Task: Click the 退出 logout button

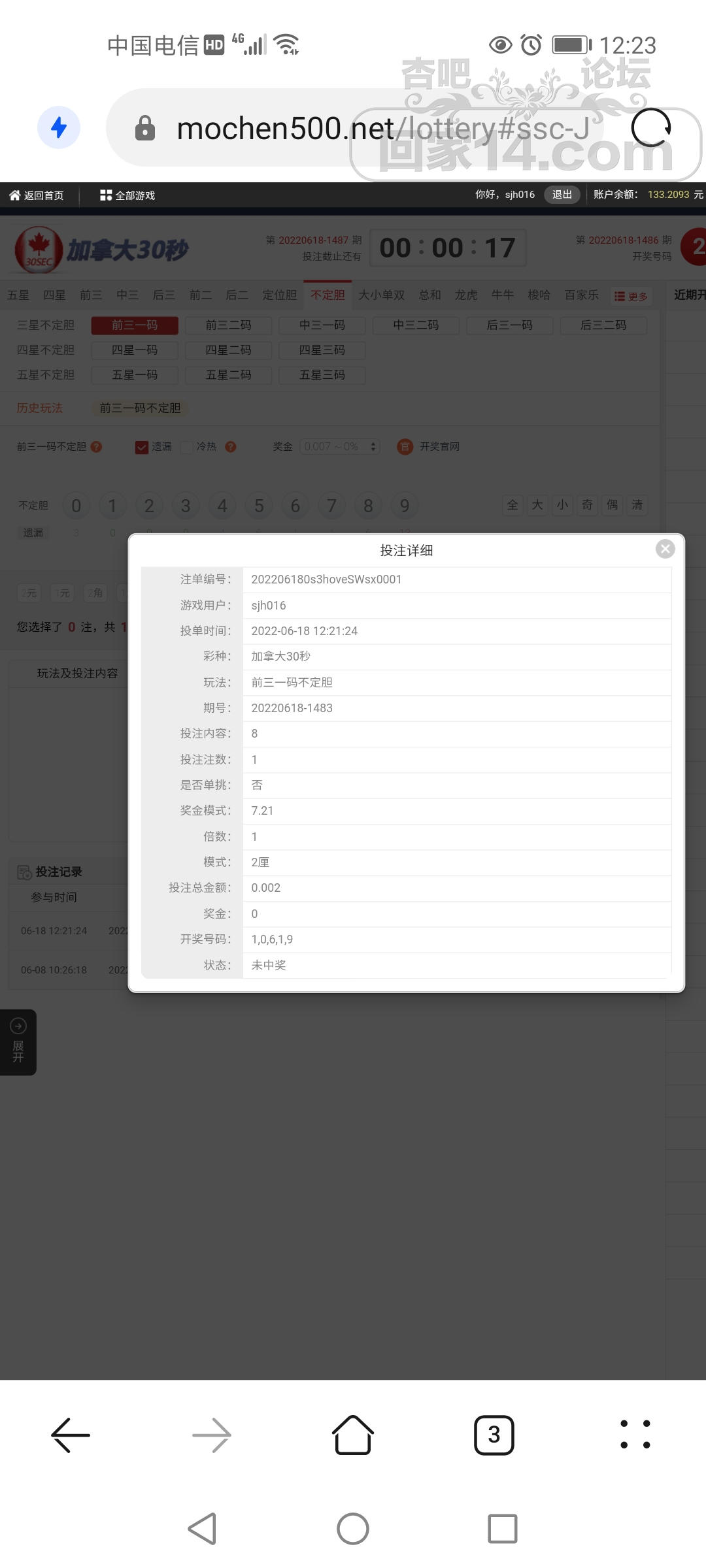Action: (x=562, y=195)
